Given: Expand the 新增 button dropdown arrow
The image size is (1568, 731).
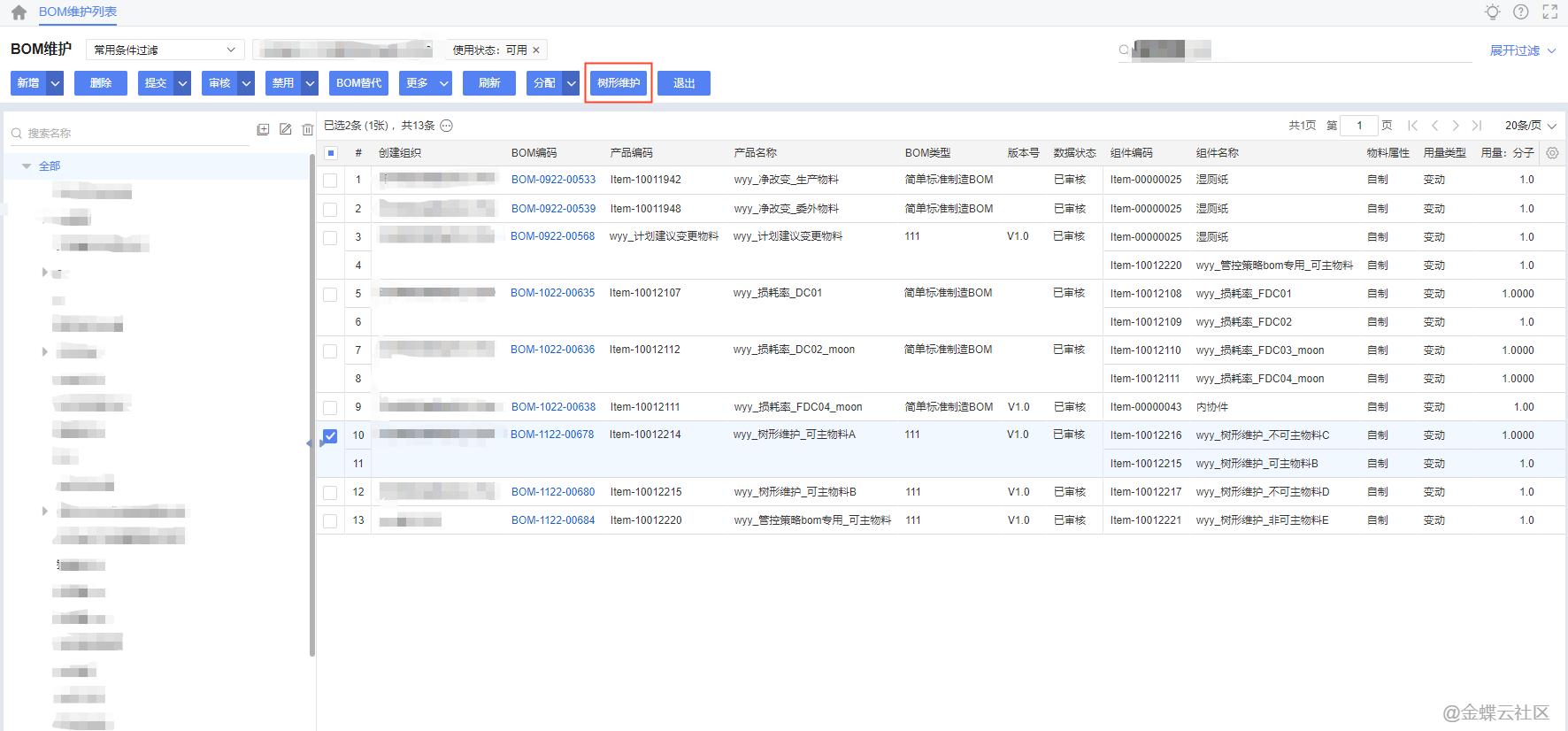Looking at the screenshot, I should pyautogui.click(x=56, y=83).
